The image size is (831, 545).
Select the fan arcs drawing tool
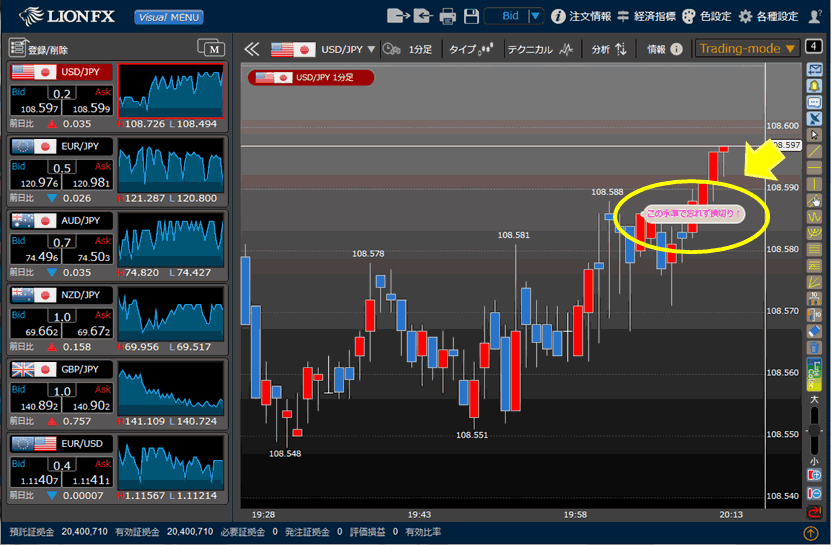(814, 233)
